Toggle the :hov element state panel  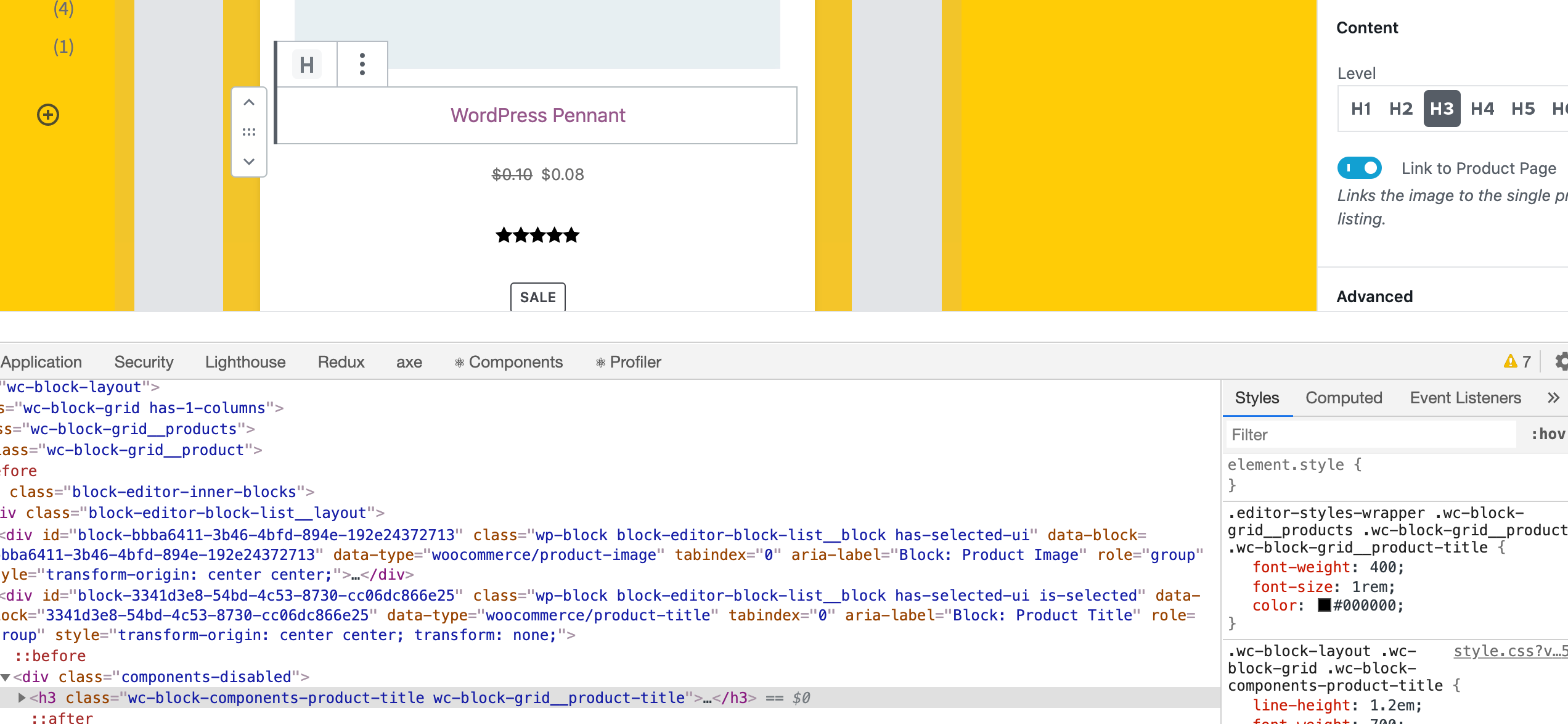click(1549, 434)
